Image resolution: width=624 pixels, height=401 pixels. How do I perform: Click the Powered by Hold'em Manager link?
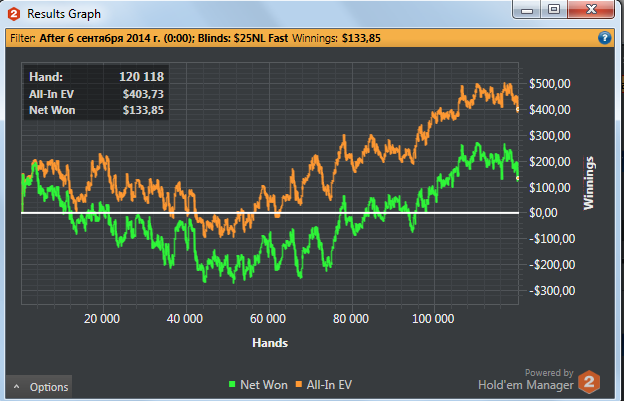526,380
